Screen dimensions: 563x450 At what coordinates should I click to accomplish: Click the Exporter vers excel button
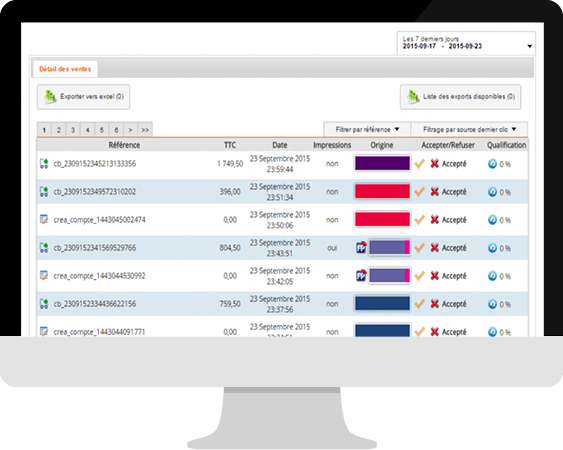coord(83,97)
